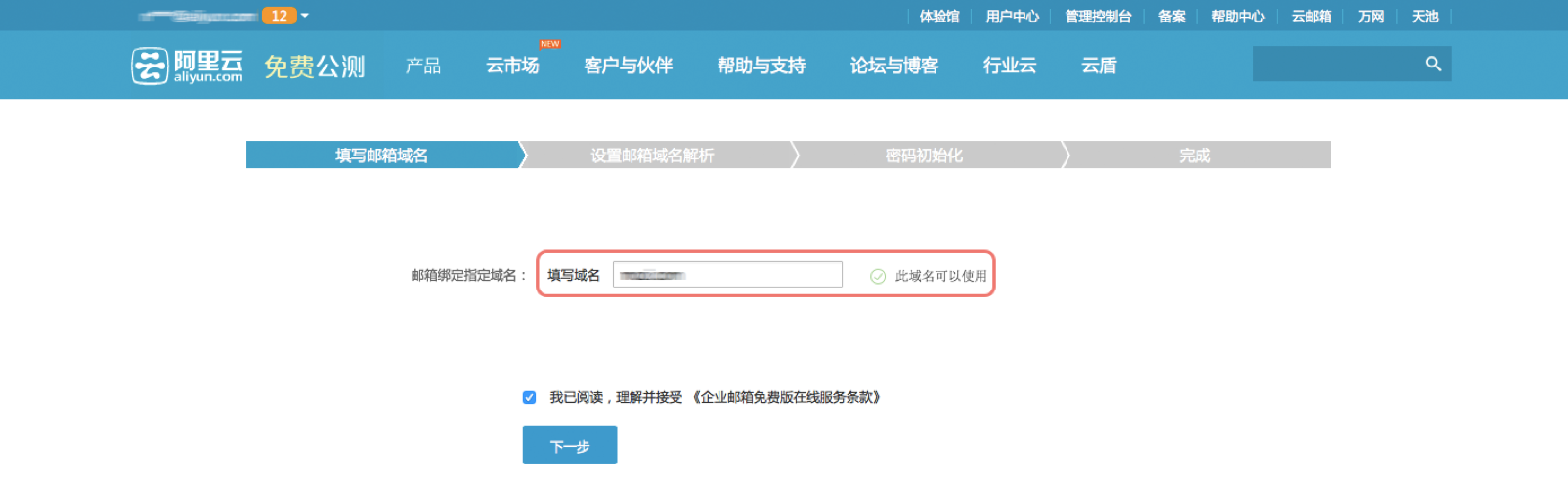Open the 云邮箱 top link
The width and height of the screenshot is (1568, 490).
pos(1311,16)
